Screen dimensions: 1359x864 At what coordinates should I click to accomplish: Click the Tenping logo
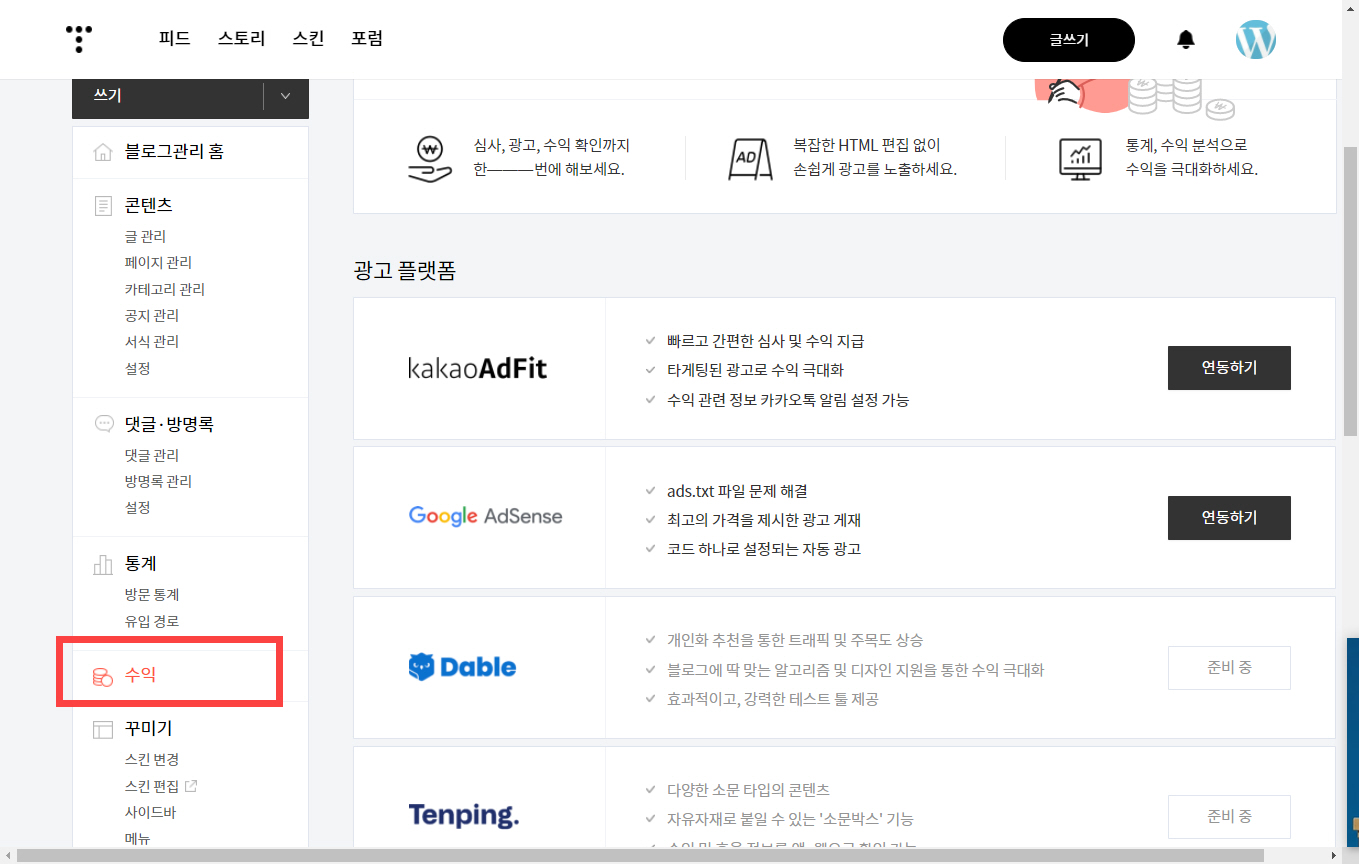pos(464,815)
